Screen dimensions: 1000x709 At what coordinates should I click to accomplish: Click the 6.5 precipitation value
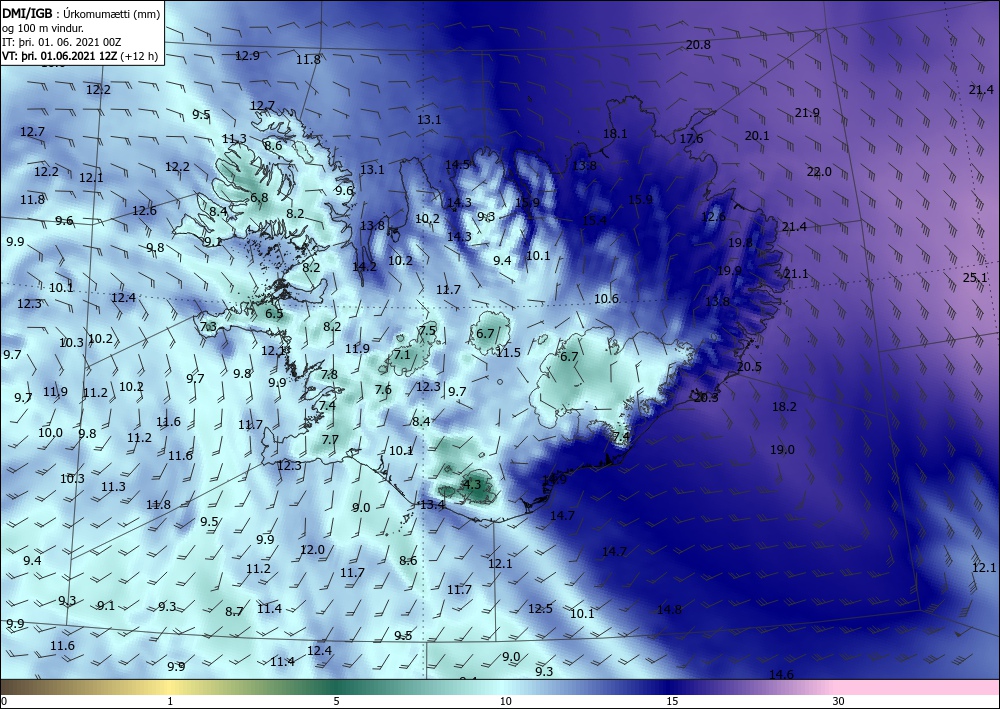274,314
